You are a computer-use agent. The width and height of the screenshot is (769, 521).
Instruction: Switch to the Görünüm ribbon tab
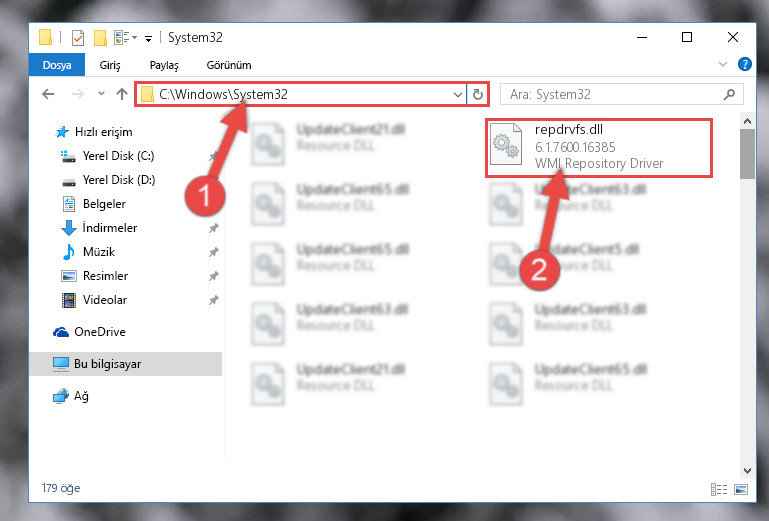pyautogui.click(x=229, y=65)
